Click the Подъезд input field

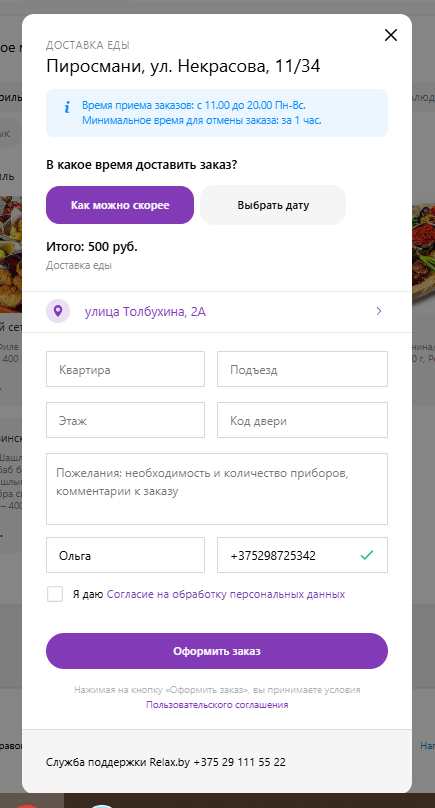303,369
